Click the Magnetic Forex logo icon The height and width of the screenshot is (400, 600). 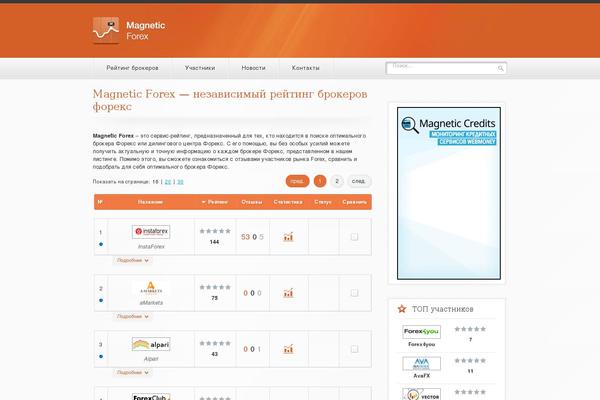click(106, 30)
